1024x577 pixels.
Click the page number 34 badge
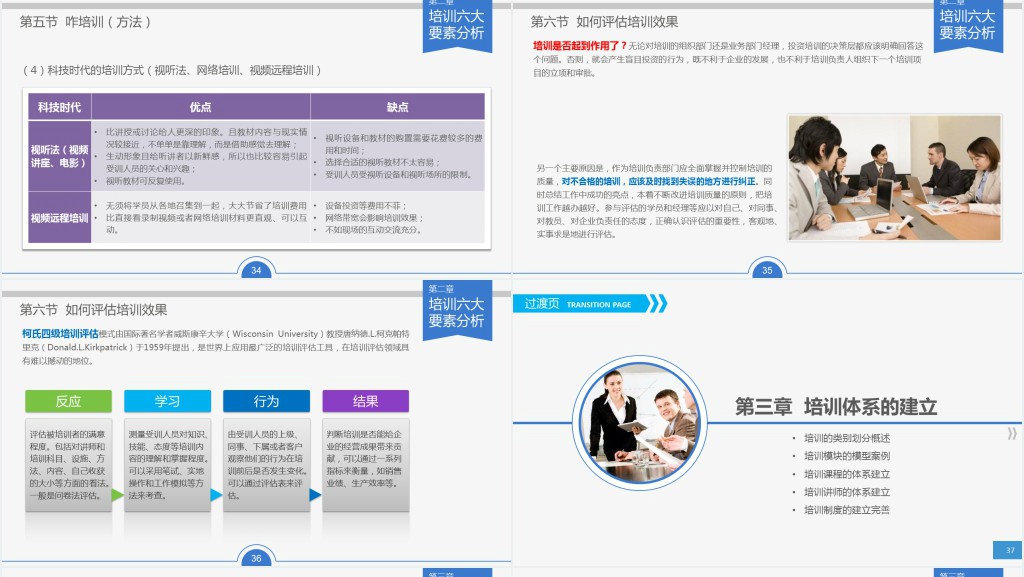(256, 270)
